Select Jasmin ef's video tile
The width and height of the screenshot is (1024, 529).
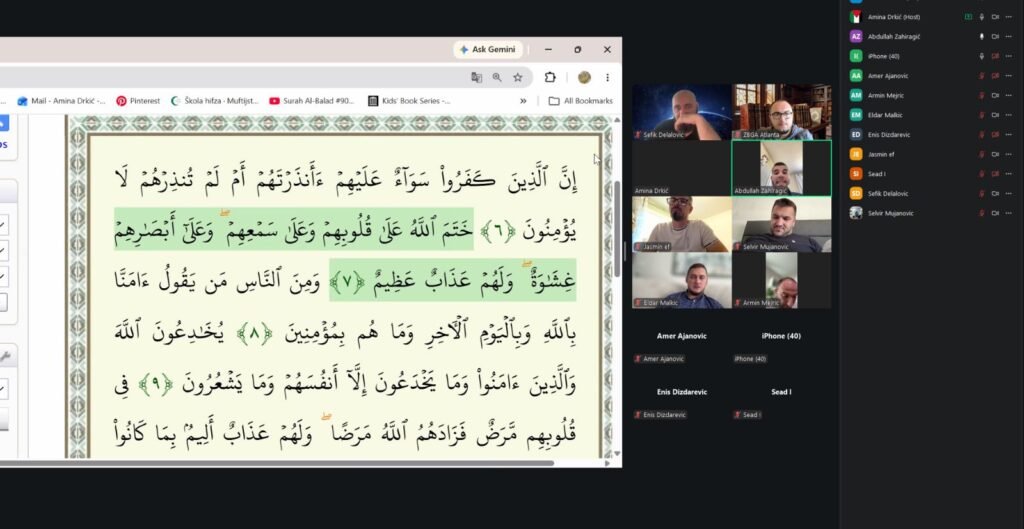click(682, 225)
